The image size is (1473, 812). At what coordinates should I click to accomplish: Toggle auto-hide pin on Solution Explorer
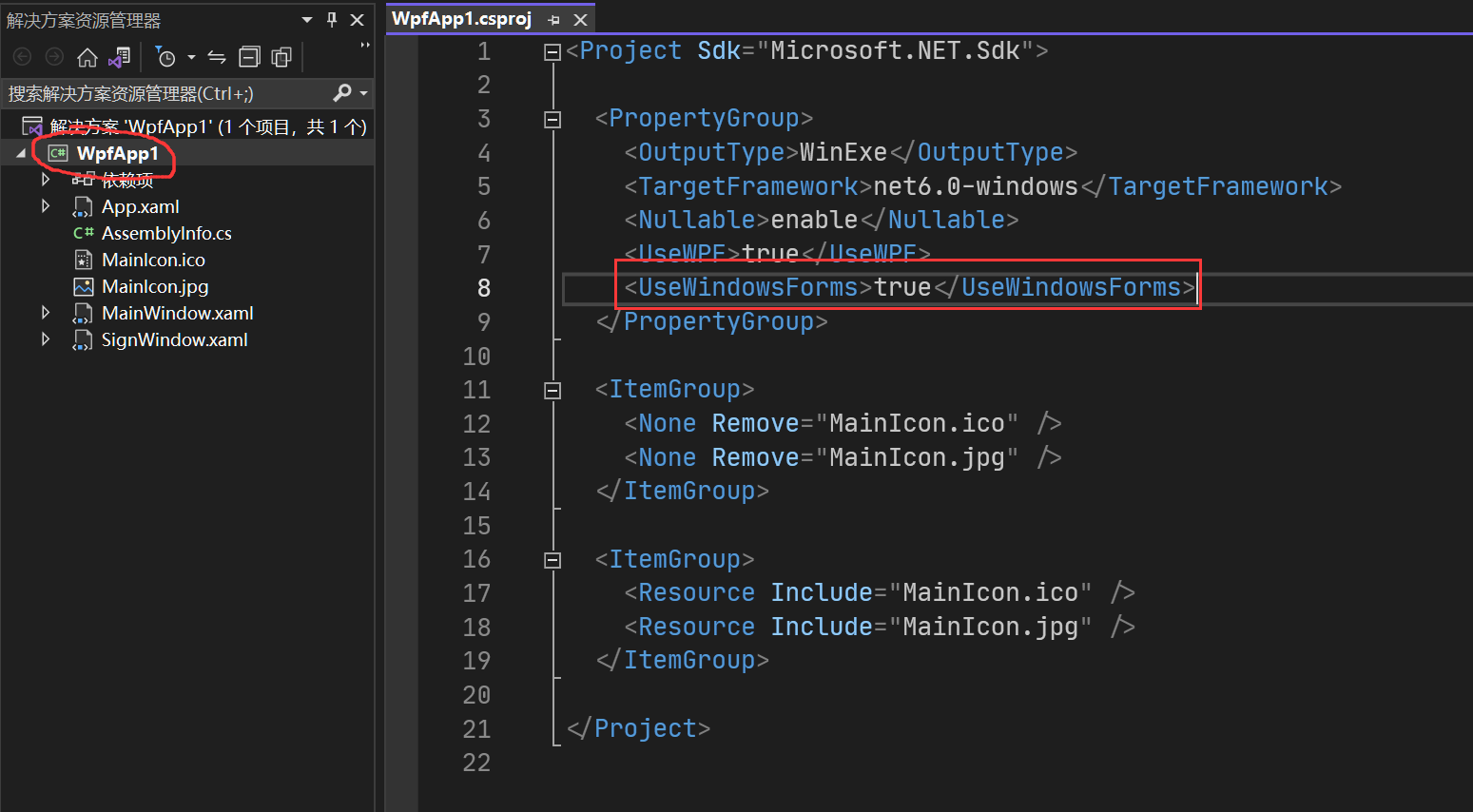332,19
